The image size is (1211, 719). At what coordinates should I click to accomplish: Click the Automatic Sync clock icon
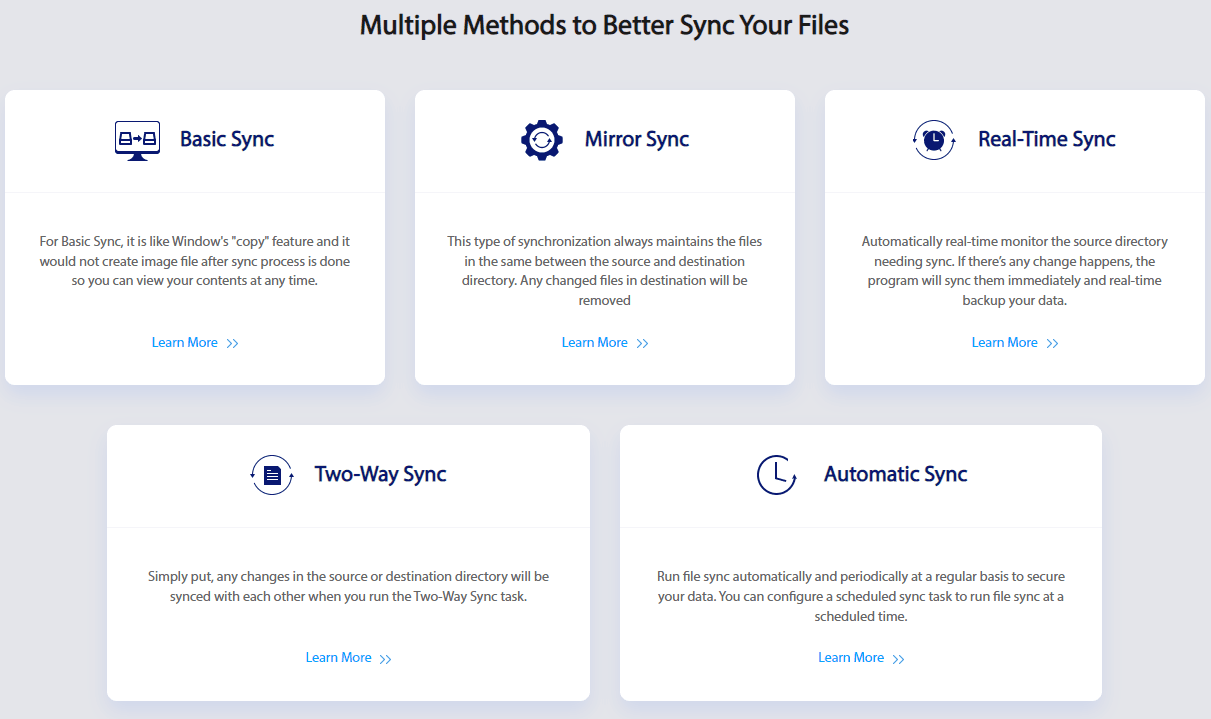[776, 475]
